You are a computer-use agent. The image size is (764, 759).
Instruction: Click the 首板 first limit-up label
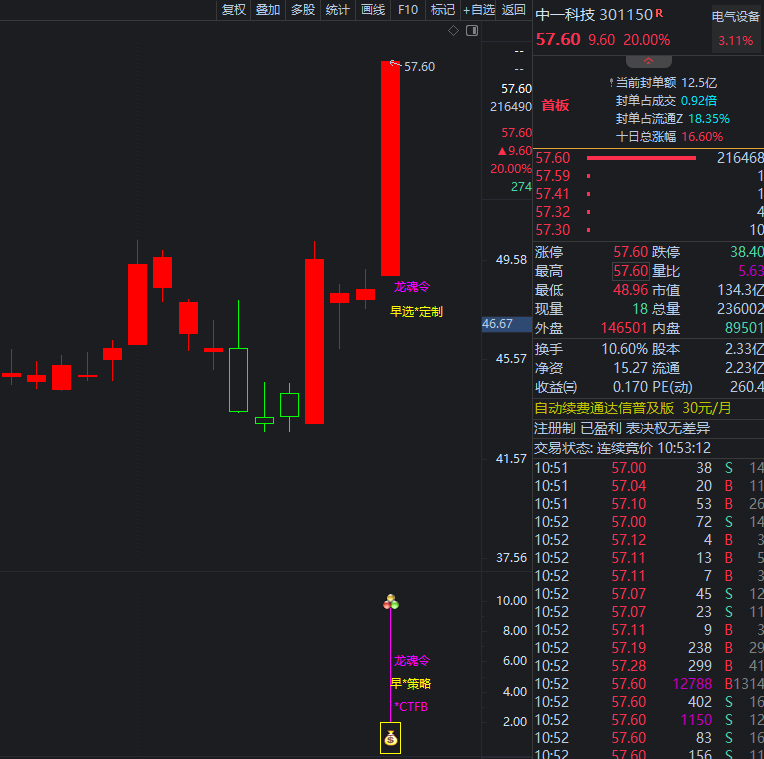point(555,105)
